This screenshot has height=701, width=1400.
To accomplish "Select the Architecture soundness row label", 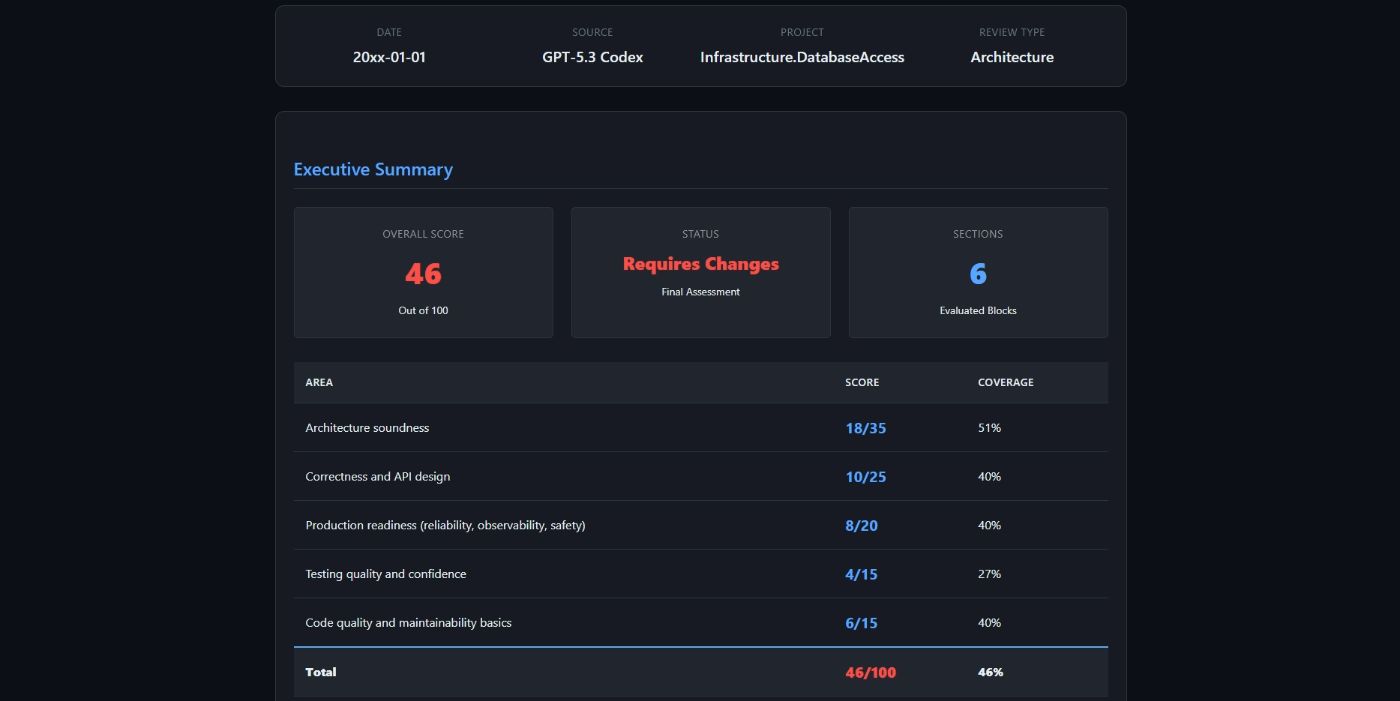I will tap(367, 428).
